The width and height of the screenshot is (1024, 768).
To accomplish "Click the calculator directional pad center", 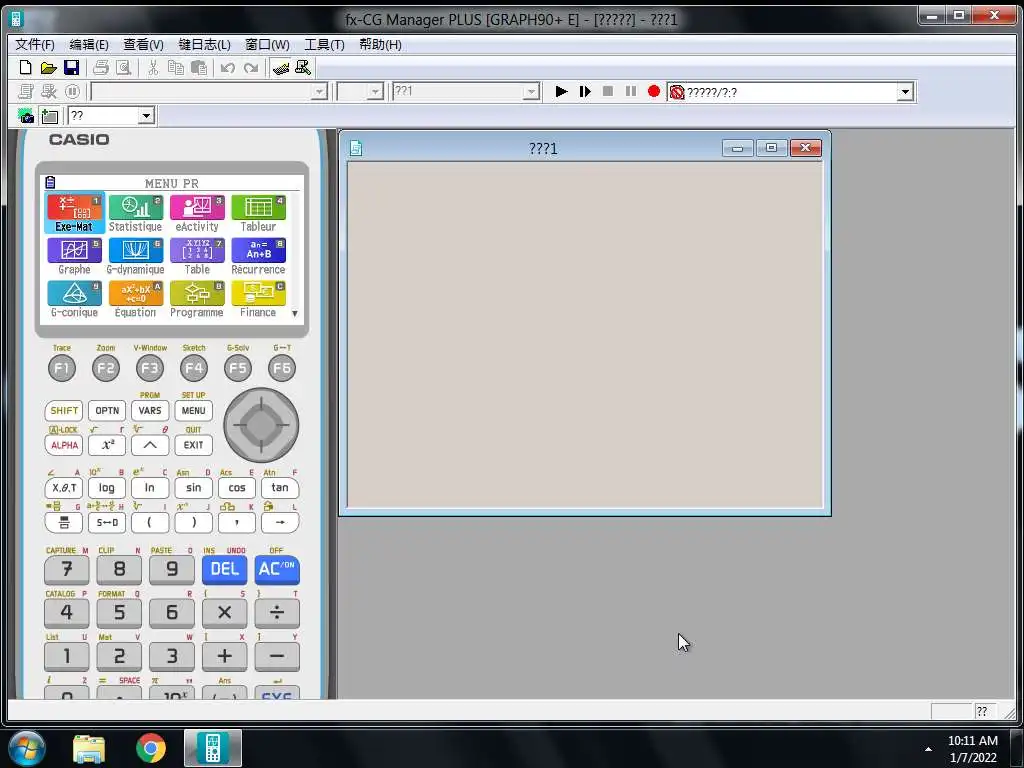I will tap(261, 425).
